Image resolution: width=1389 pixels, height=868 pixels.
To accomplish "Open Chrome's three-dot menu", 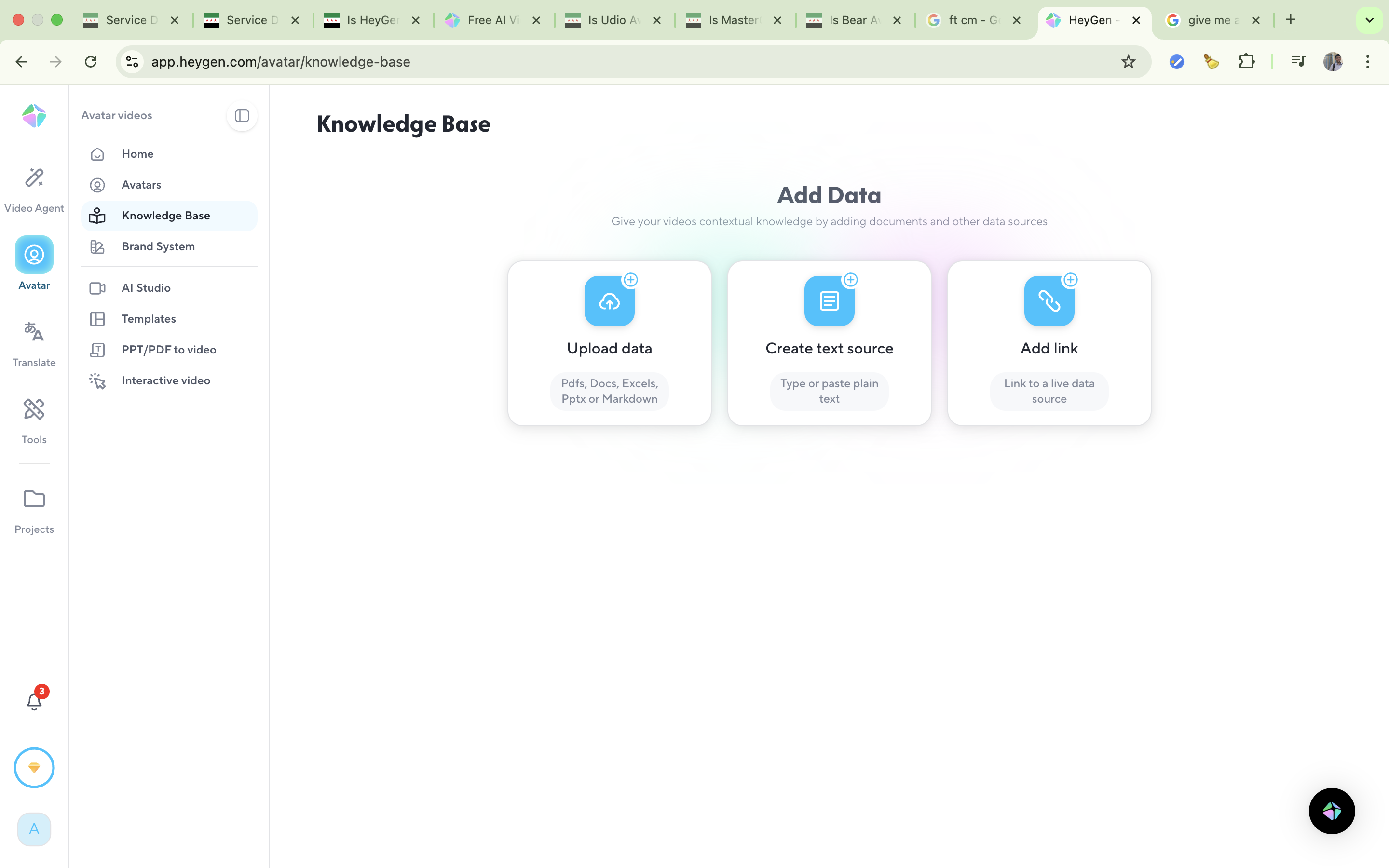I will pyautogui.click(x=1367, y=61).
